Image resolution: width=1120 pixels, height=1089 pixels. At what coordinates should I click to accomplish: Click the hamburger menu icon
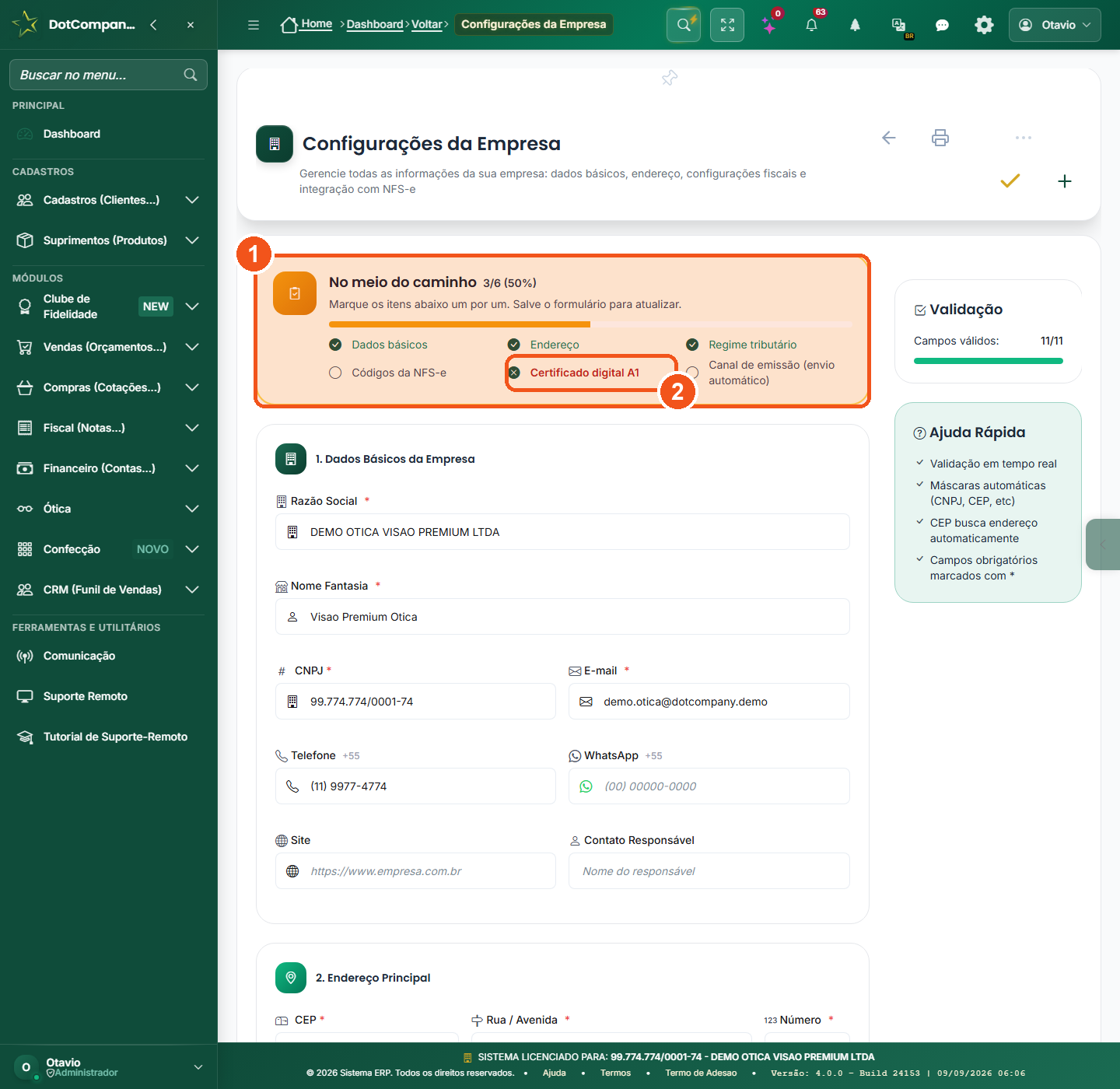click(254, 25)
